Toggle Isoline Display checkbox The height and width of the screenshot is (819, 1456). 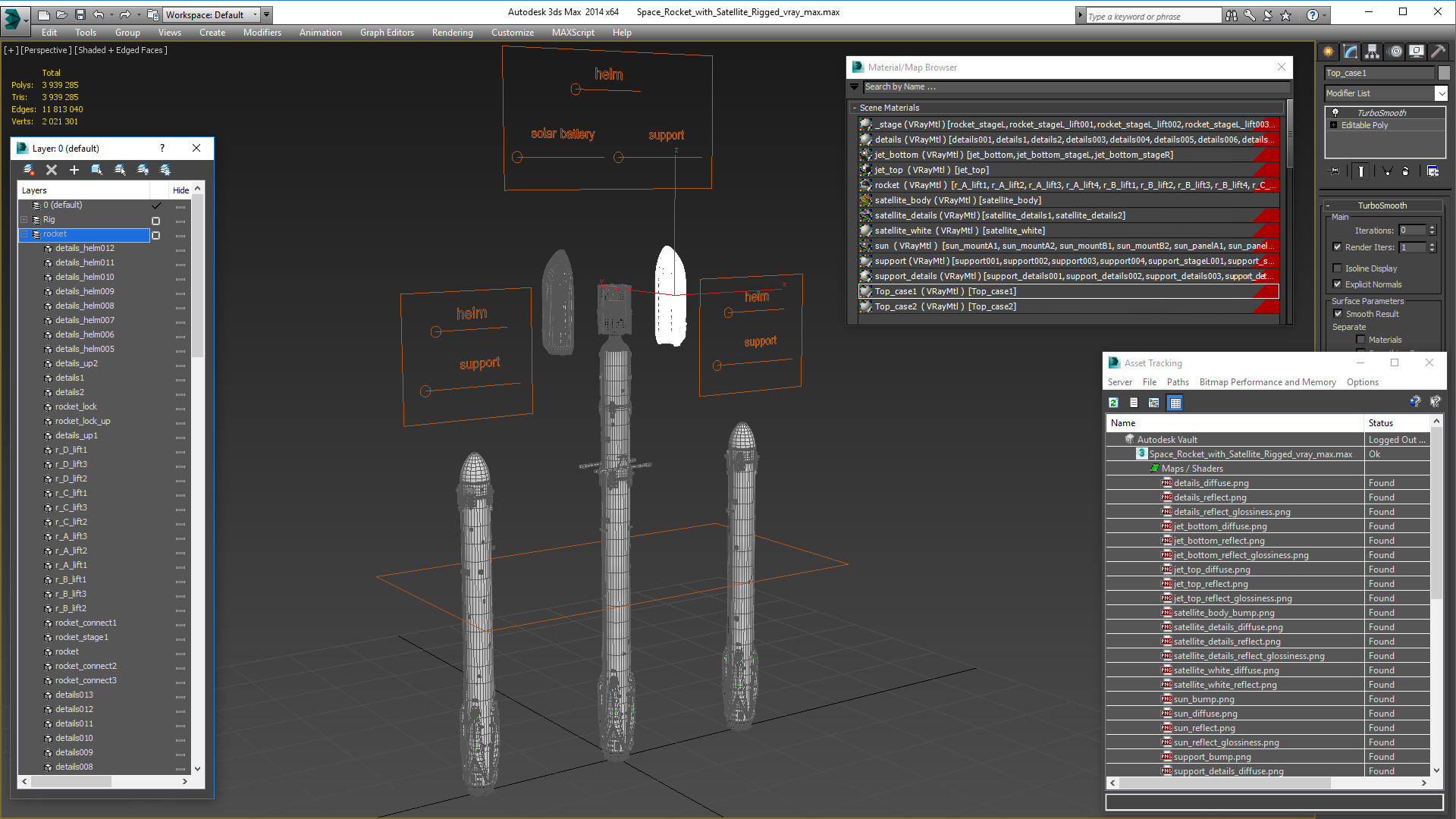pyautogui.click(x=1338, y=268)
